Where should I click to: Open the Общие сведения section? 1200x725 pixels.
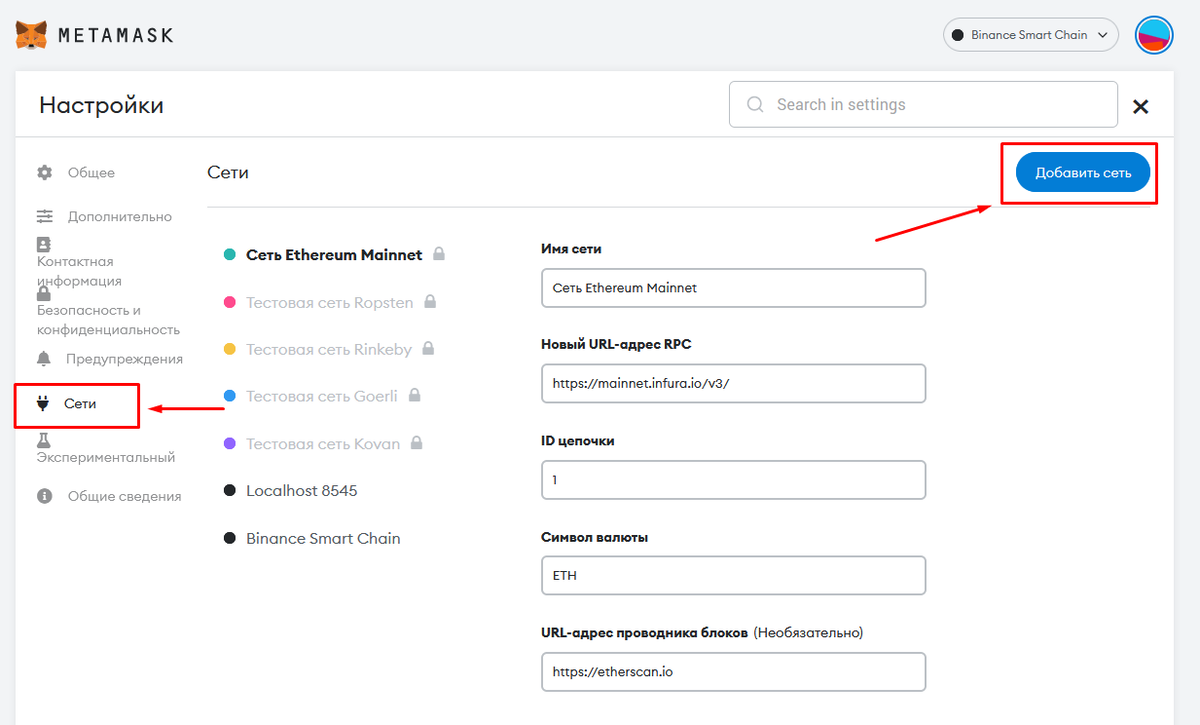124,496
